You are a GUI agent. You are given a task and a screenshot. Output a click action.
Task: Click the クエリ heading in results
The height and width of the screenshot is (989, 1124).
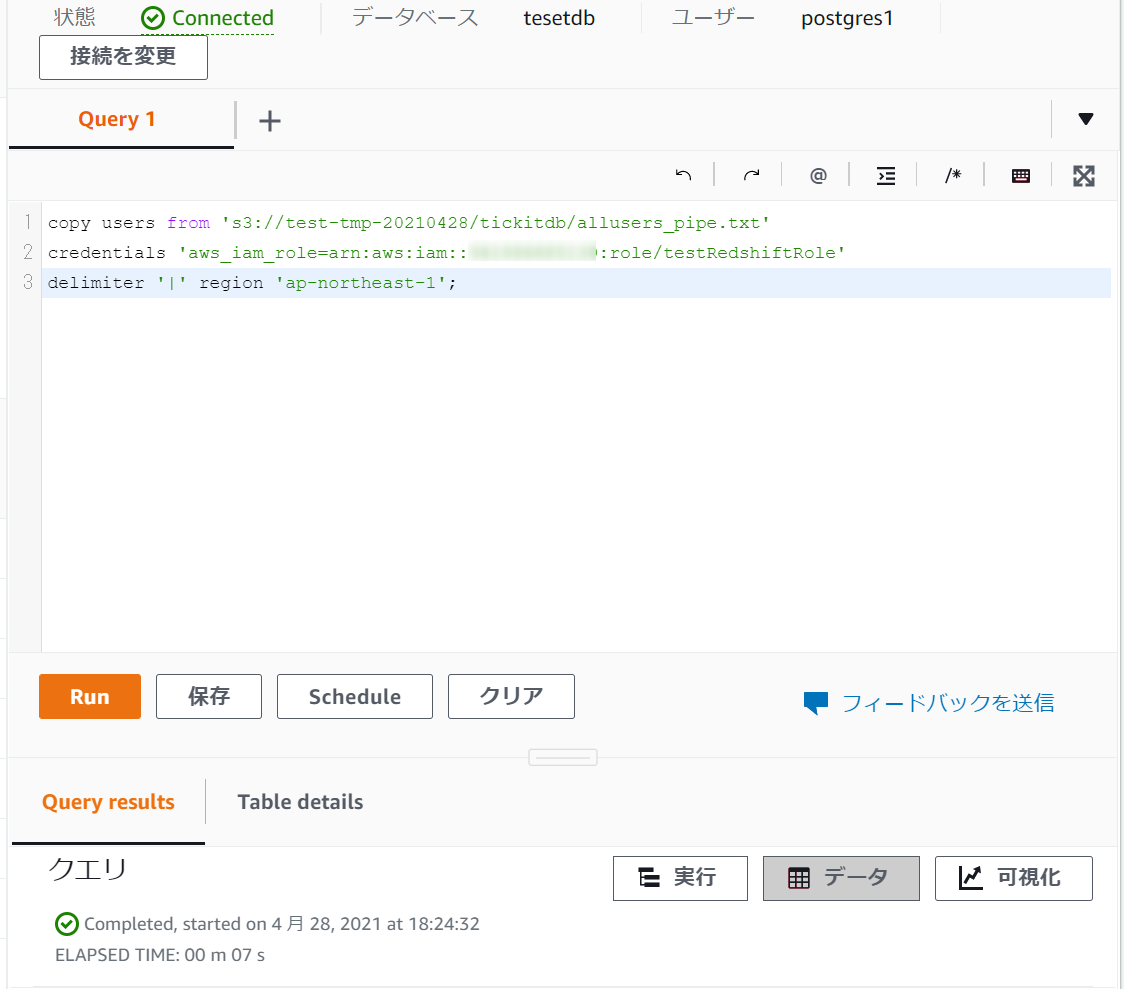click(x=87, y=869)
